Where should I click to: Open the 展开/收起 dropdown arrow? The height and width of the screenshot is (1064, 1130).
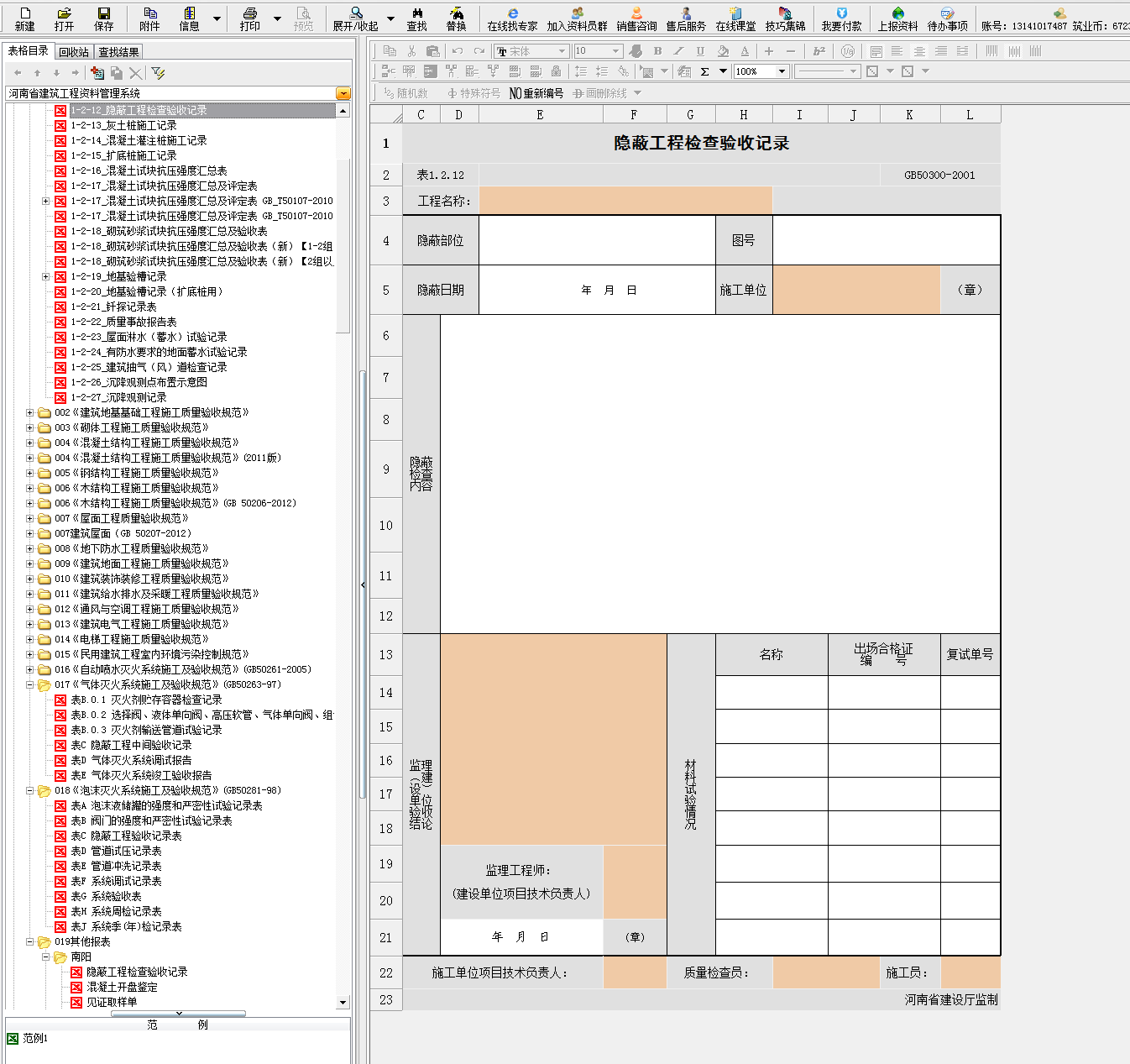390,18
